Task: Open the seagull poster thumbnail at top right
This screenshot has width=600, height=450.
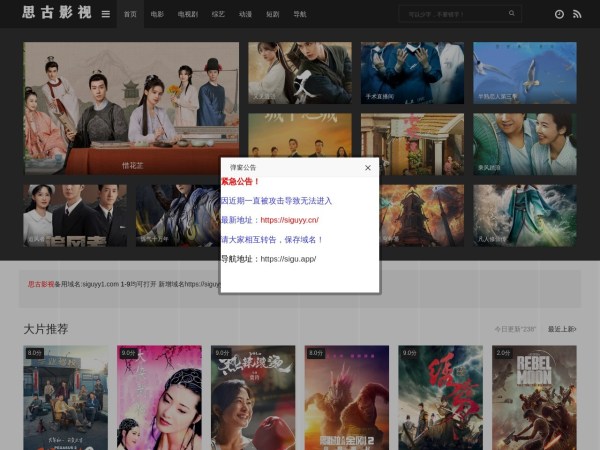Action: coord(525,73)
